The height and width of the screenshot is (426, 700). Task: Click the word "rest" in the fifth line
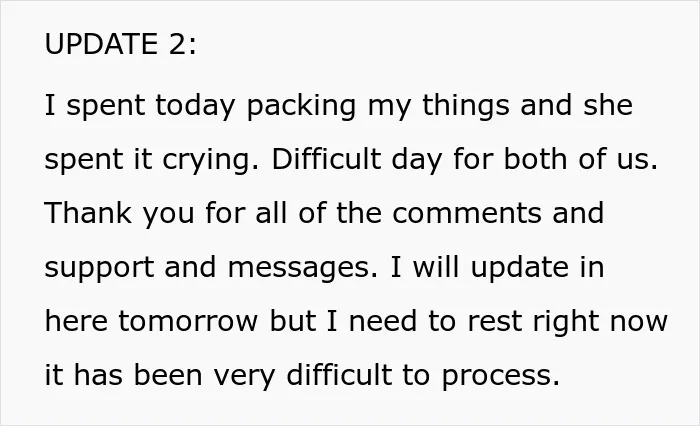coord(495,322)
